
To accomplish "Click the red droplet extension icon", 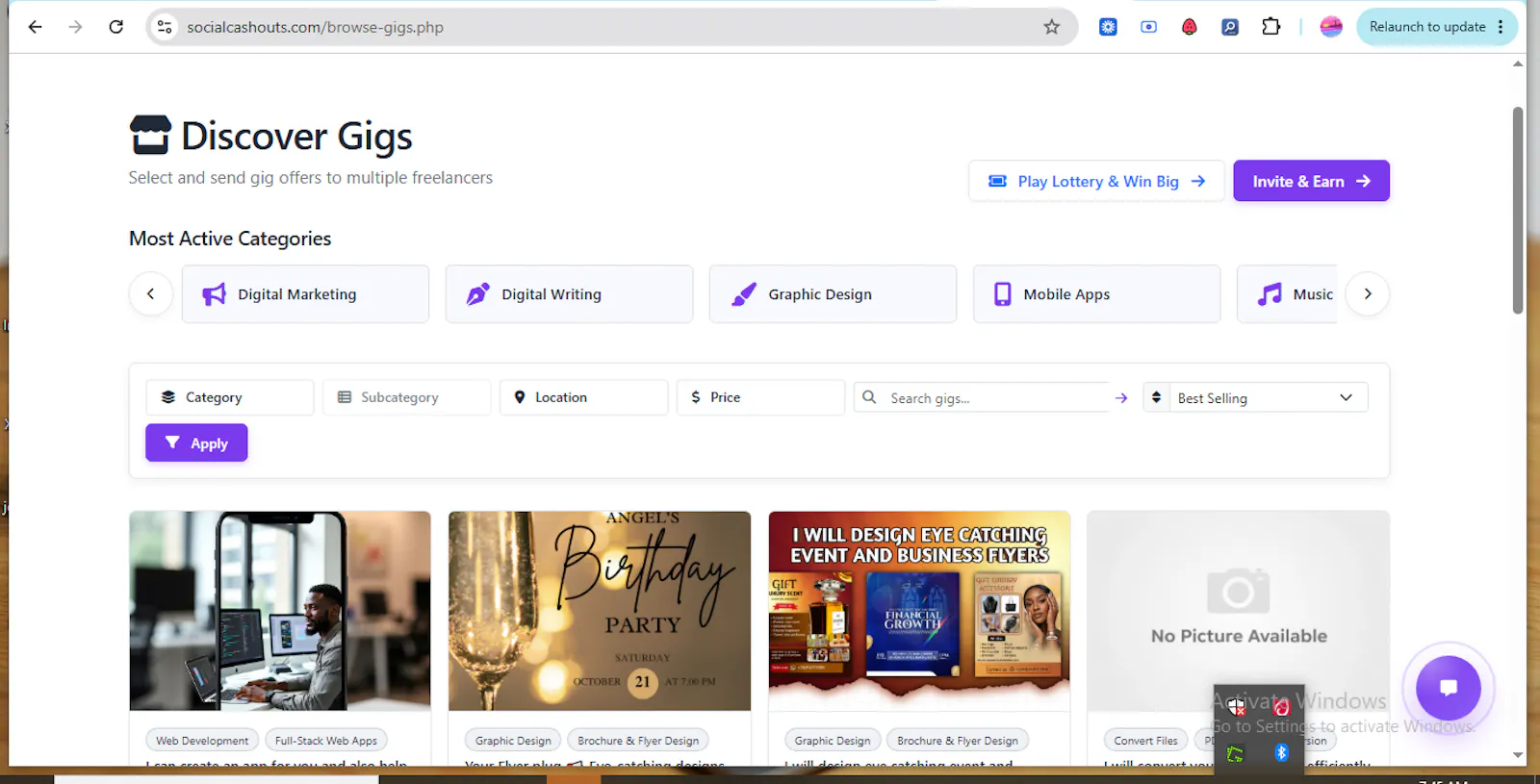I will 1190,27.
